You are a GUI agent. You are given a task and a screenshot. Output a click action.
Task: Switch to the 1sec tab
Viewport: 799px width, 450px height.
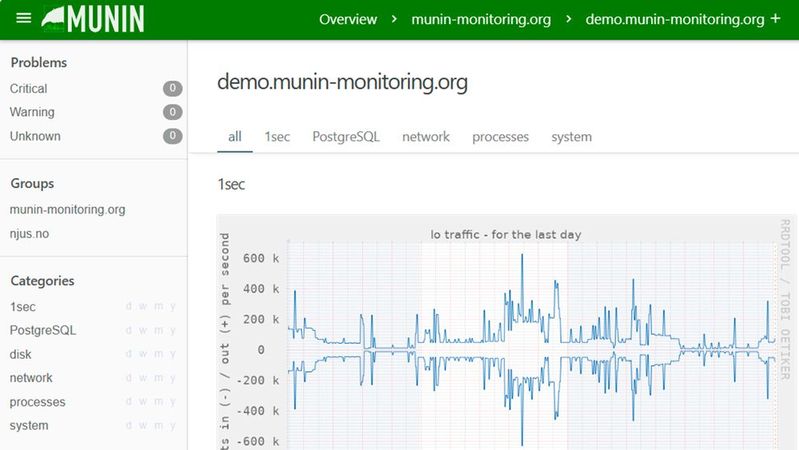[x=277, y=137]
